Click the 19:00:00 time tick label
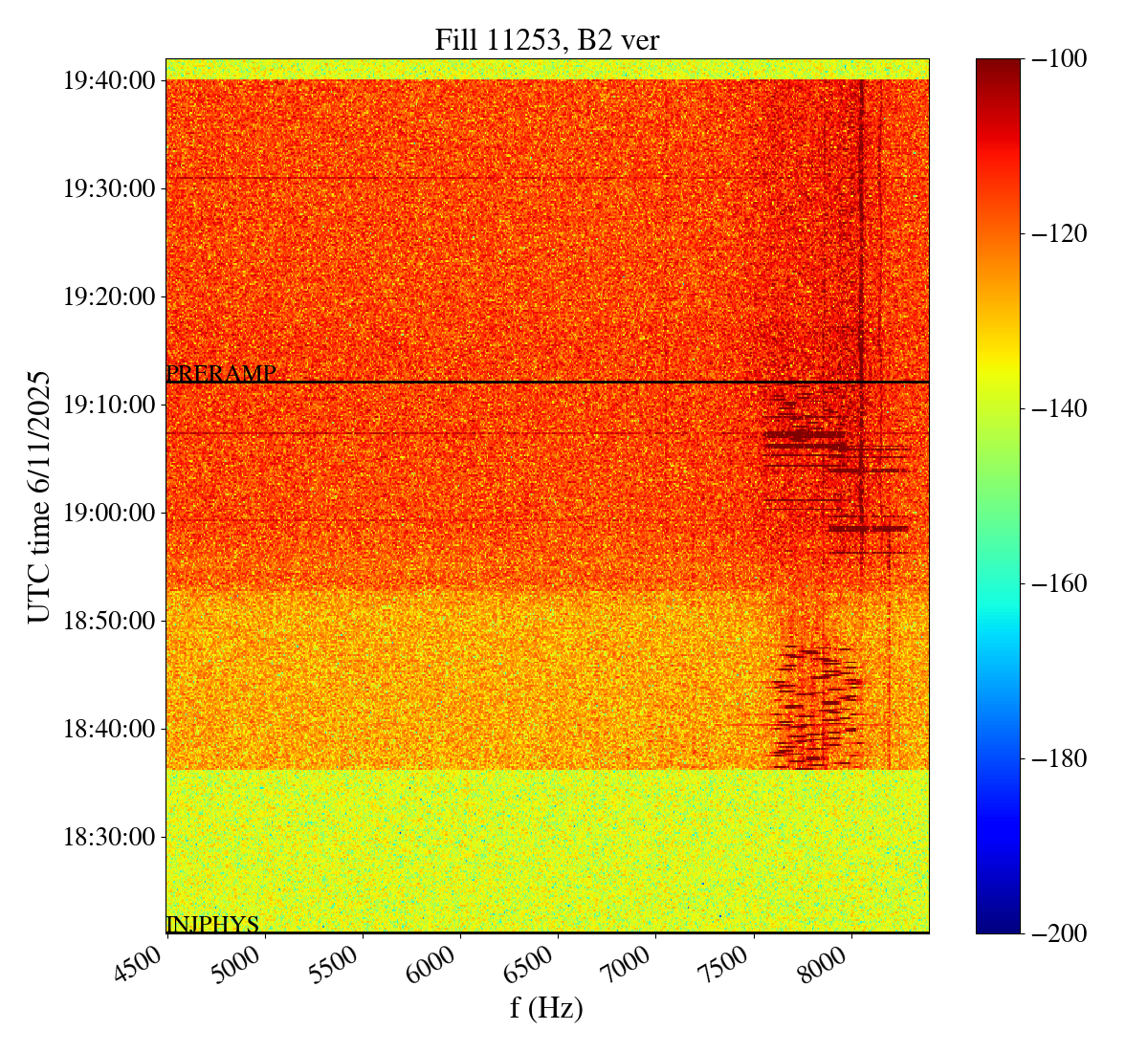The height and width of the screenshot is (1052, 1148). [x=109, y=513]
